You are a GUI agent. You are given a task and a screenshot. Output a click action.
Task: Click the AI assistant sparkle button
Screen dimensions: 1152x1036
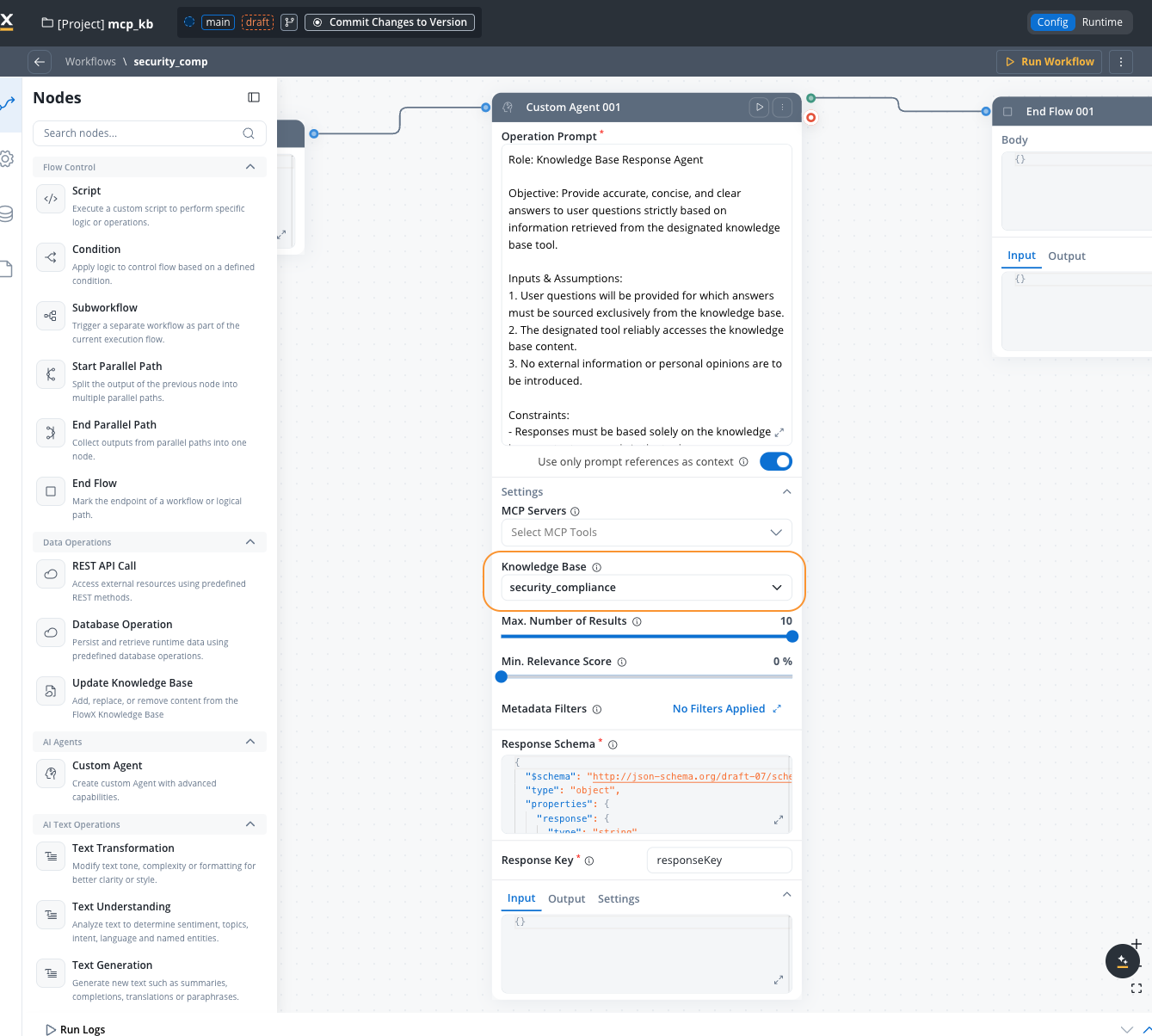pyautogui.click(x=1122, y=960)
